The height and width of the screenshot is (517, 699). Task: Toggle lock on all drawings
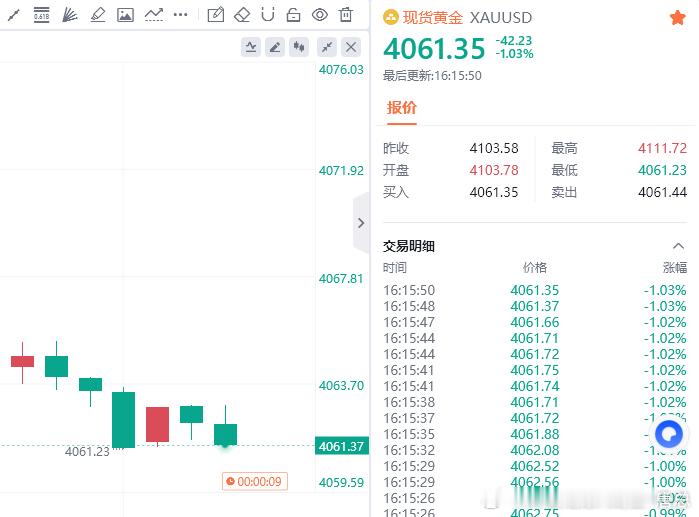point(293,15)
